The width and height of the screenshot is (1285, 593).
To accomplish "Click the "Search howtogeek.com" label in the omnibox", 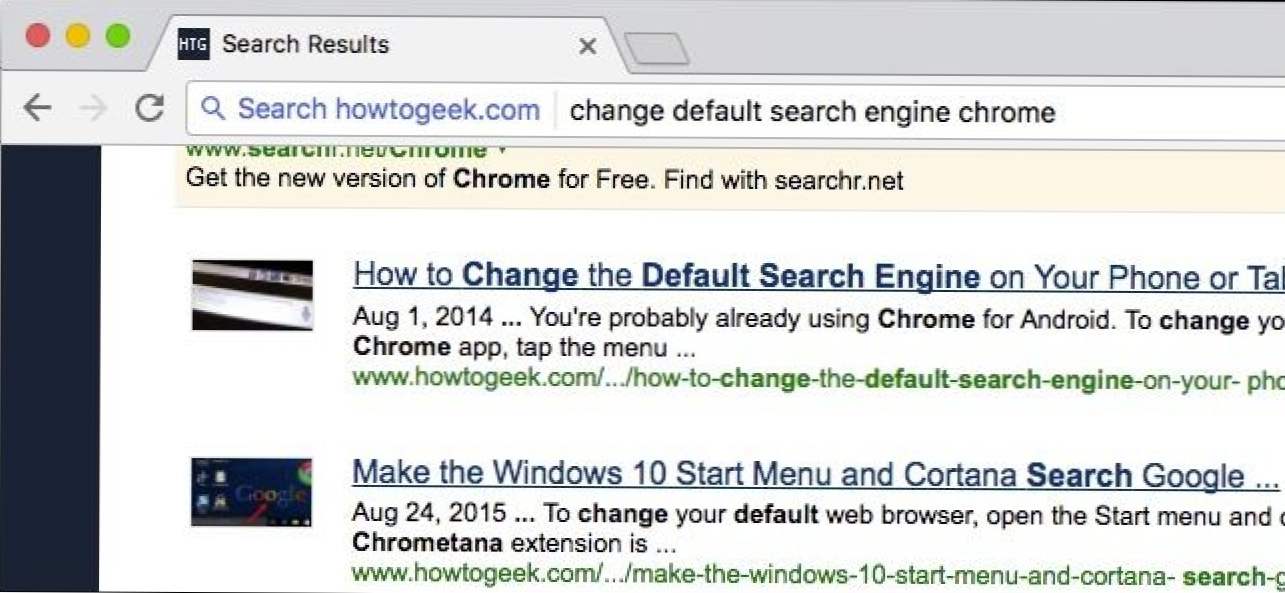I will (388, 109).
